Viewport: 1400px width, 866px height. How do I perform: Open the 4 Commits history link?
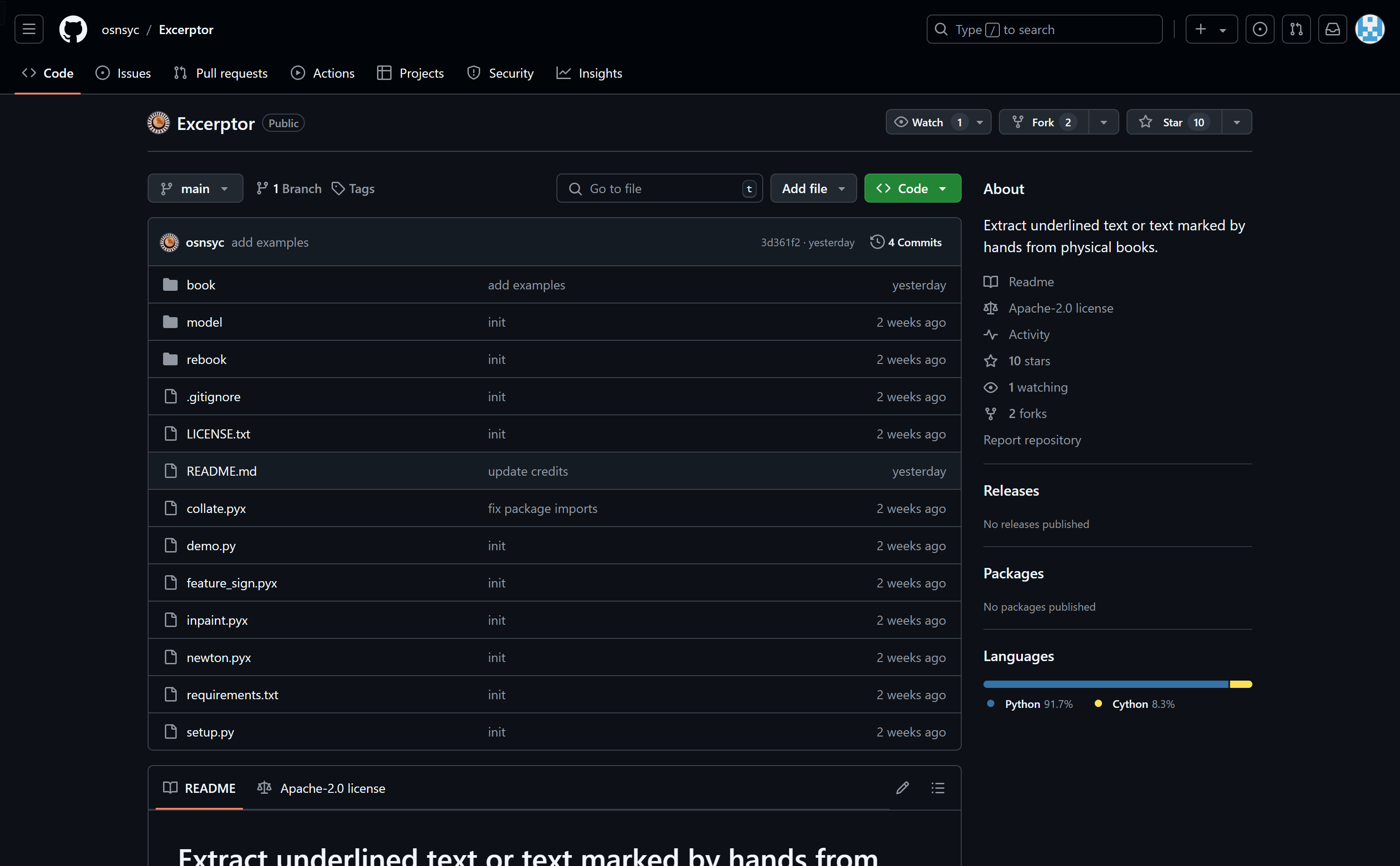[906, 242]
